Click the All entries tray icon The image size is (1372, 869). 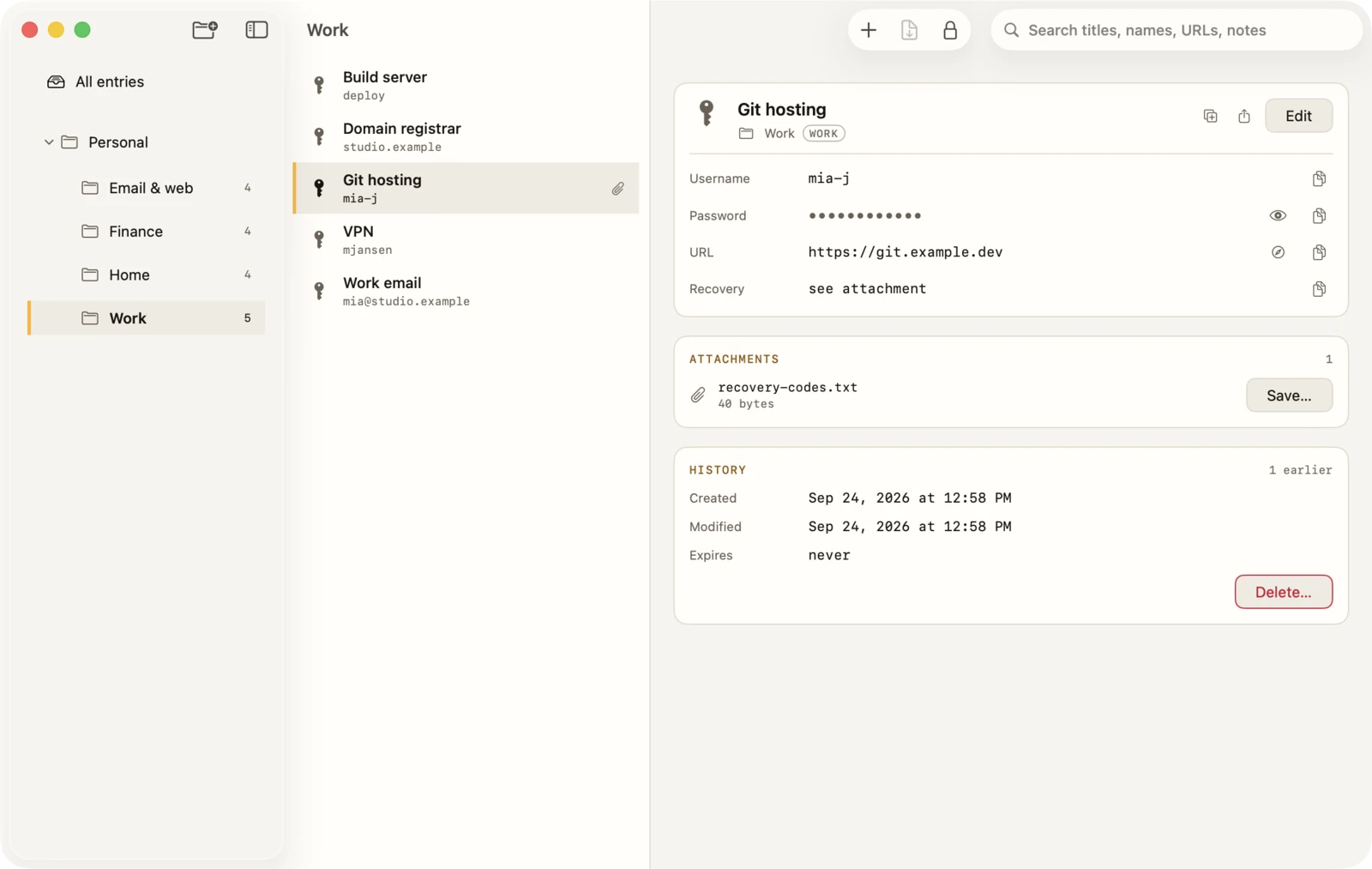(x=56, y=81)
